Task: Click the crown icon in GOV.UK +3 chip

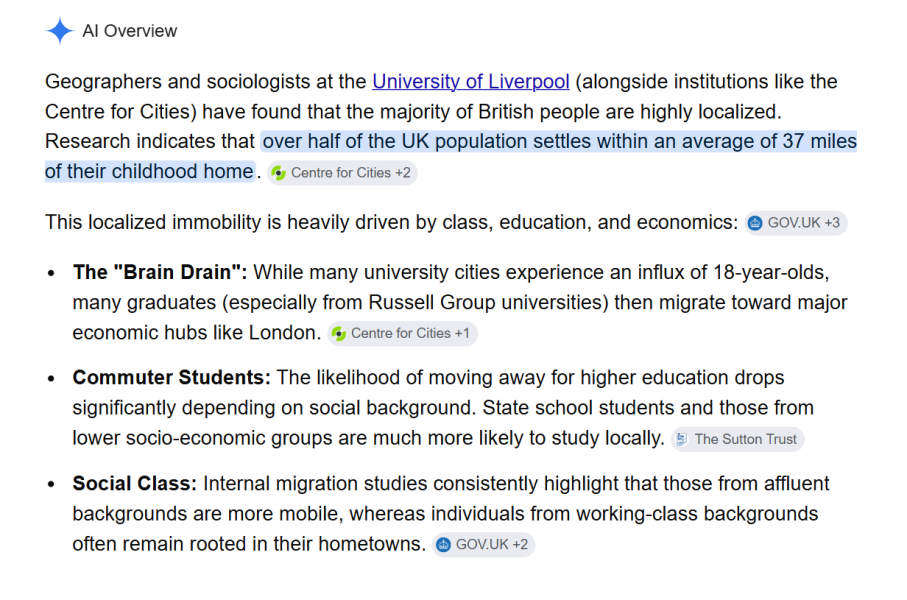Action: [x=755, y=223]
